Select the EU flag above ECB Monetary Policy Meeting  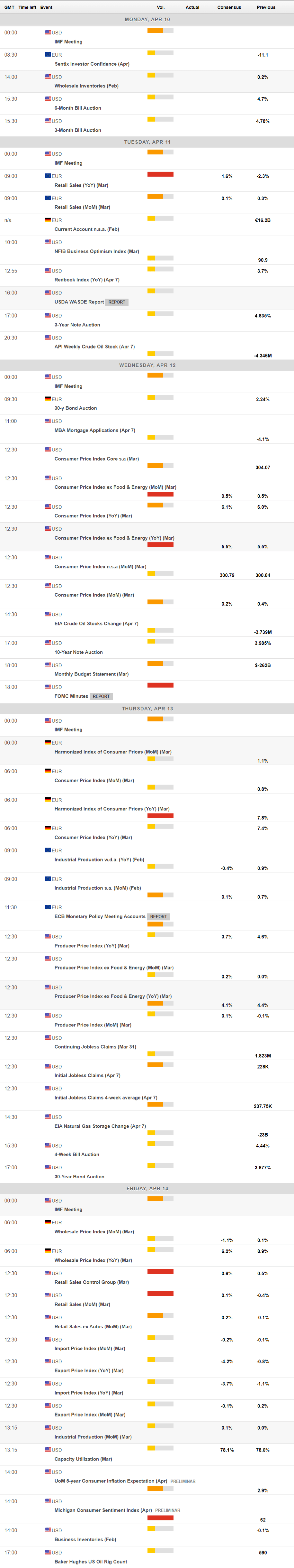(x=48, y=908)
